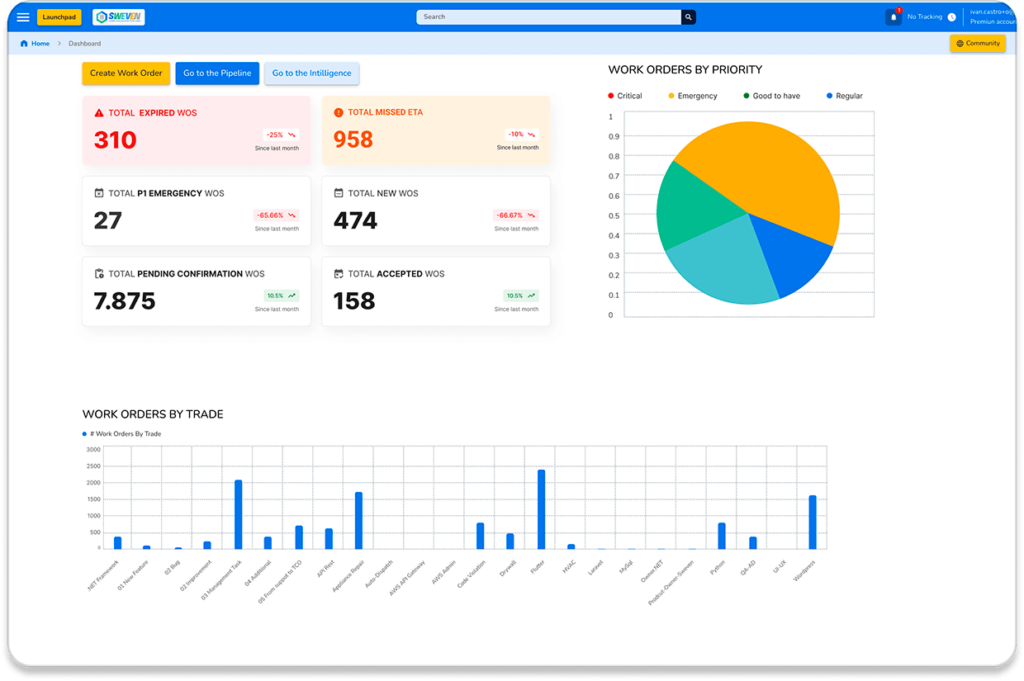The height and width of the screenshot is (681, 1024).
Task: Open the Launchpad dropdown
Action: tap(59, 17)
